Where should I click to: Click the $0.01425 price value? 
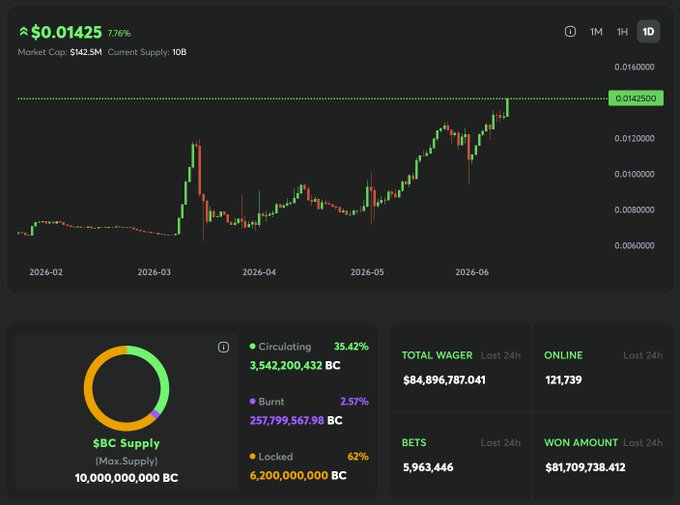66,32
